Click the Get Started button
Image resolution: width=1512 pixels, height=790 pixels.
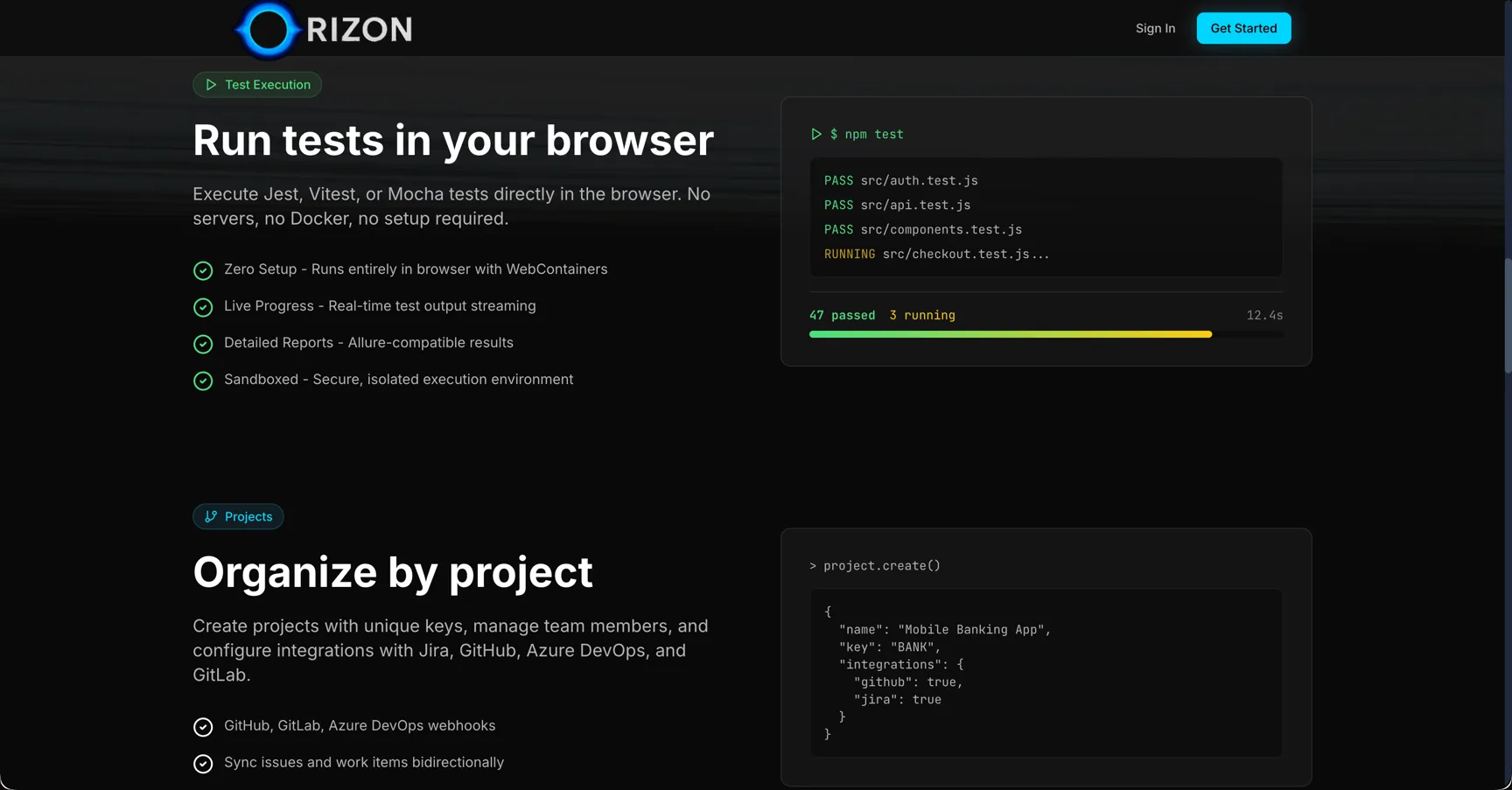point(1243,28)
